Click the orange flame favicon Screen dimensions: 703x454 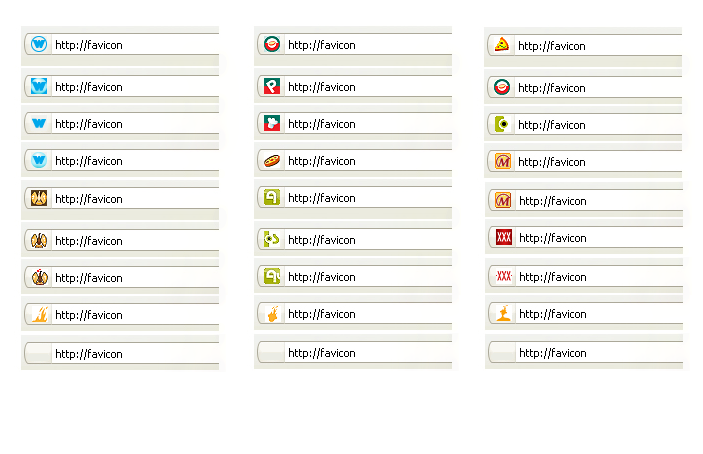coord(39,315)
